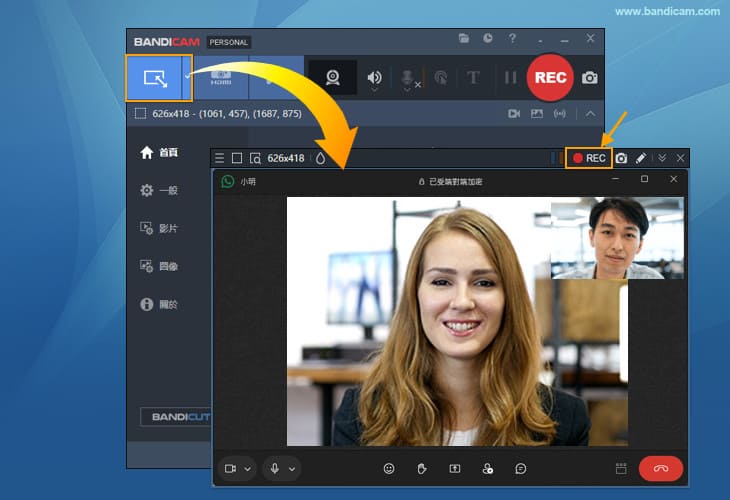Viewport: 730px width, 500px height.
Task: Toggle the mouse click effect option
Action: (440, 77)
